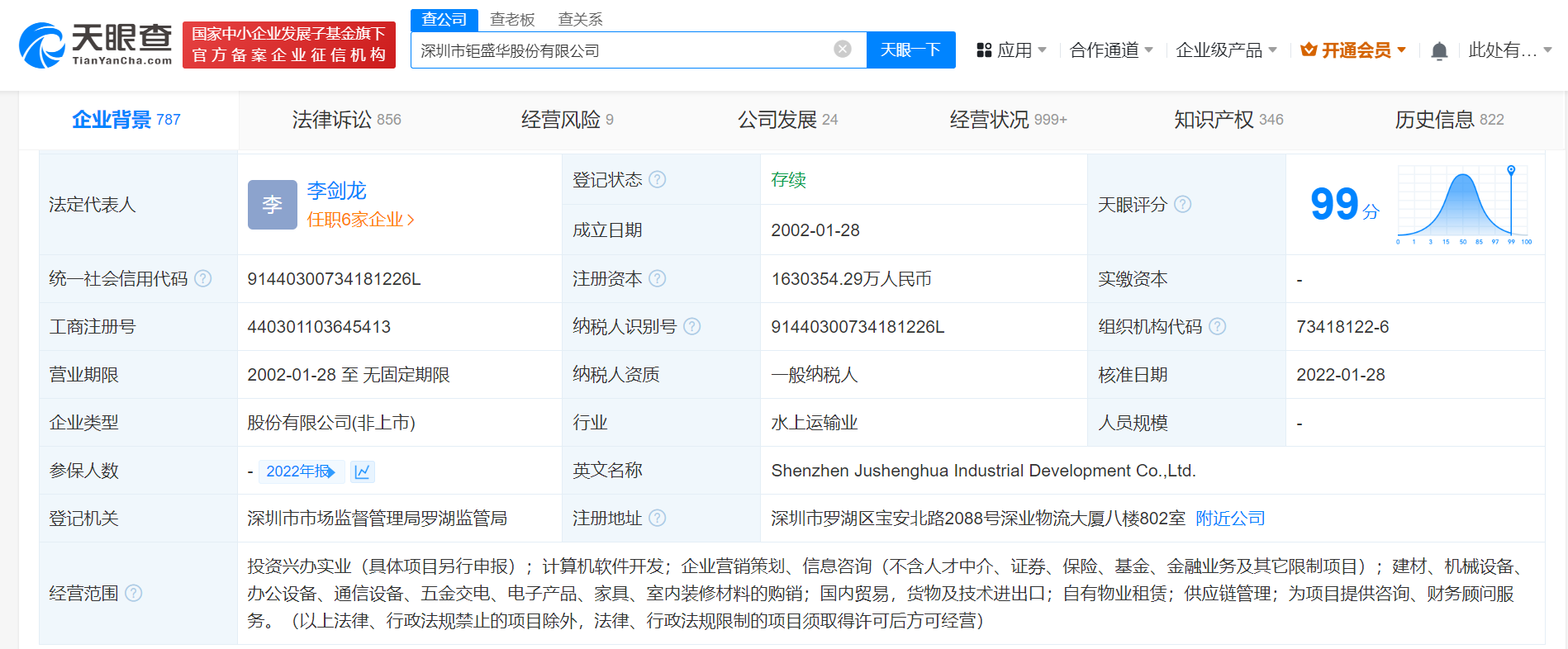Click the company name search input field
Screen dimensions: 1568x649
coord(620,50)
